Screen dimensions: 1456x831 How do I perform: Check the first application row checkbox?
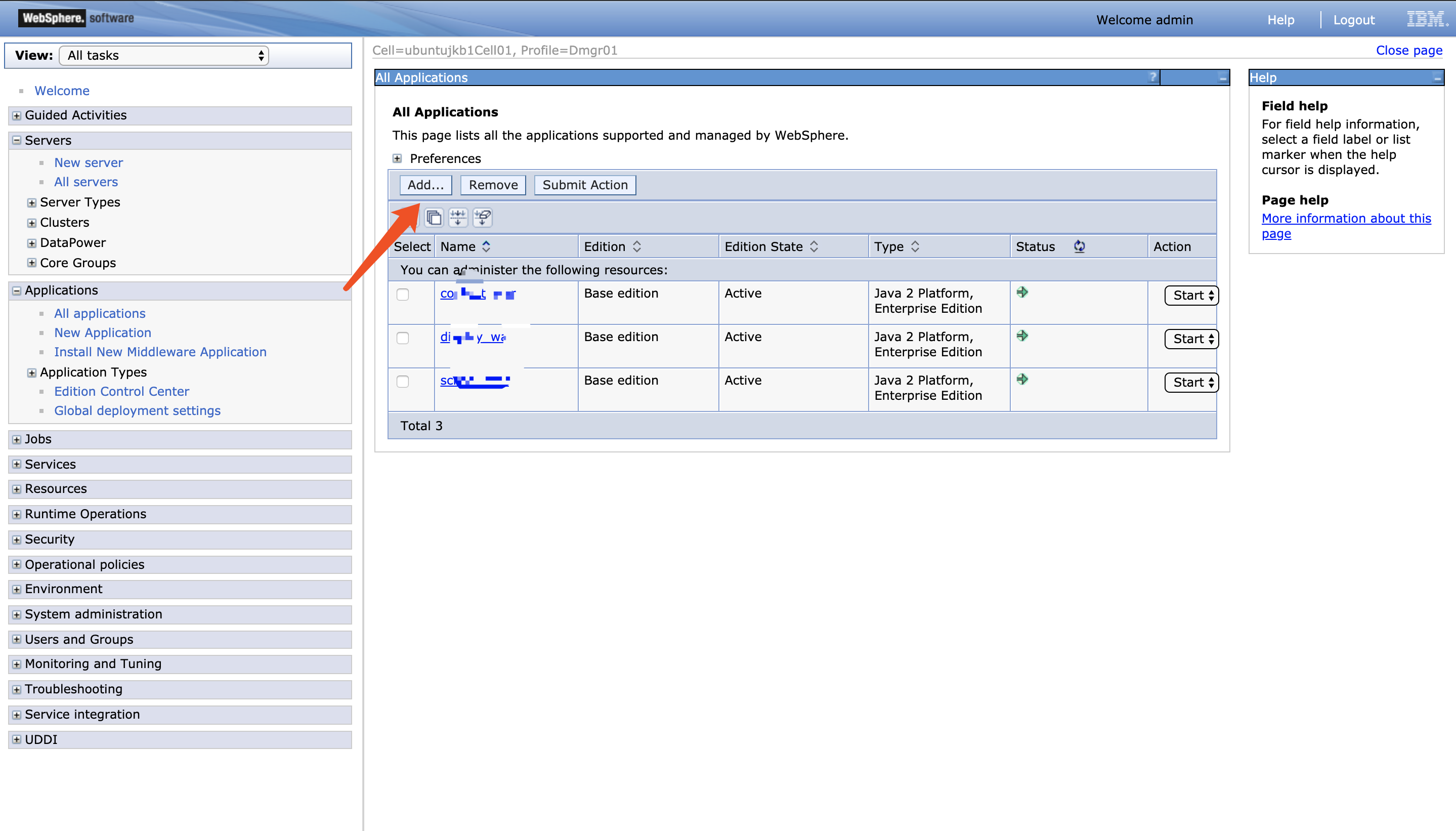(x=403, y=295)
